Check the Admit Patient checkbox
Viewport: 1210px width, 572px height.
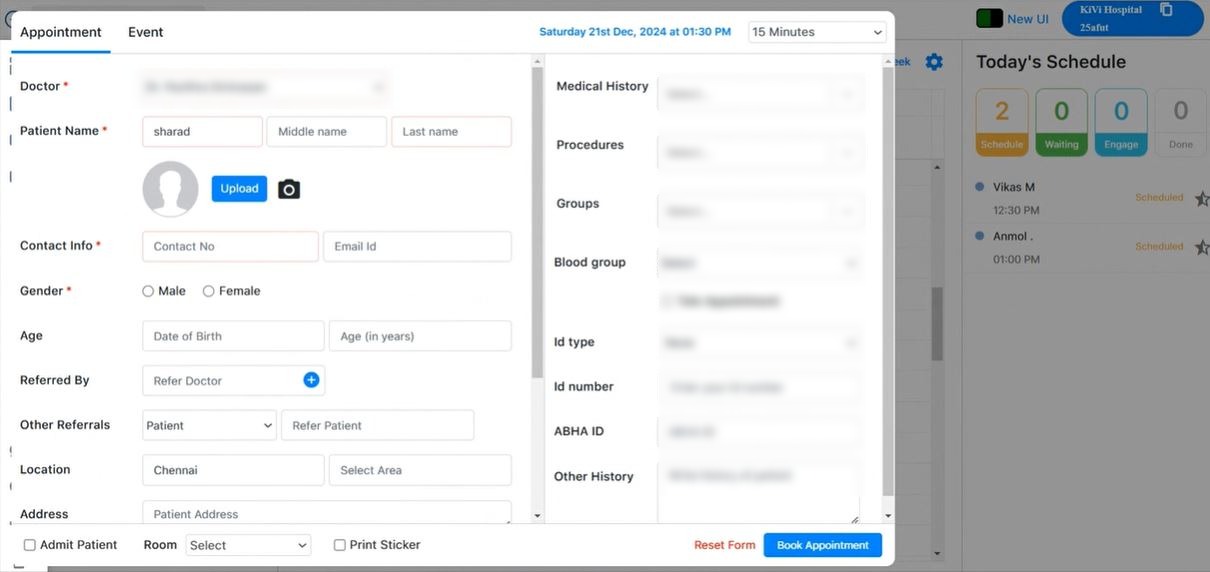click(30, 545)
